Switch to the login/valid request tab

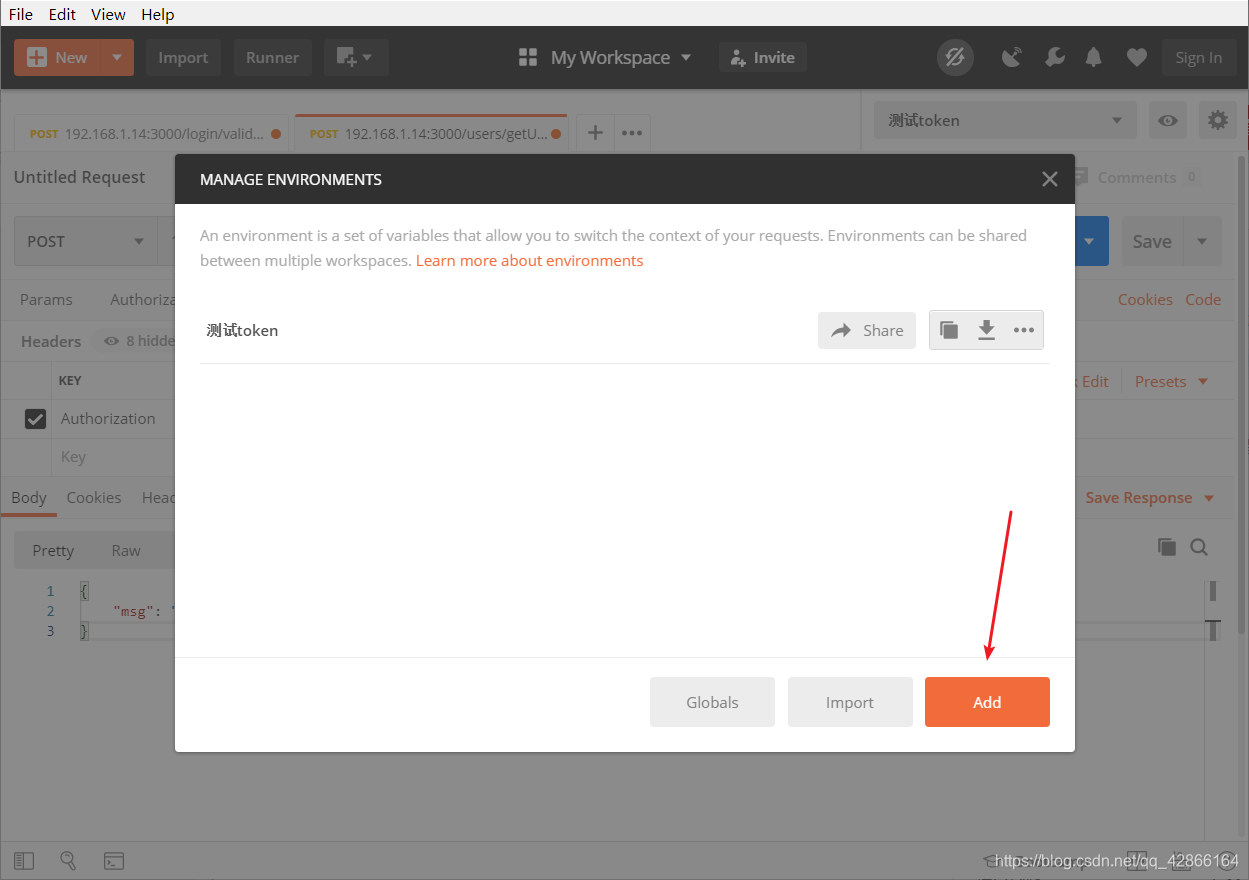[x=152, y=133]
